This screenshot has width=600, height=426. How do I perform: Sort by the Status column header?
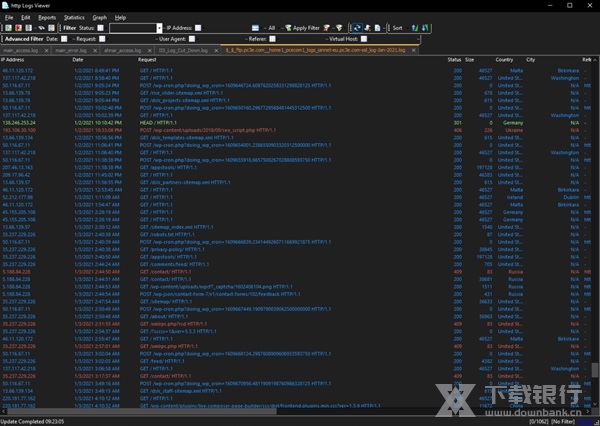pyautogui.click(x=455, y=60)
